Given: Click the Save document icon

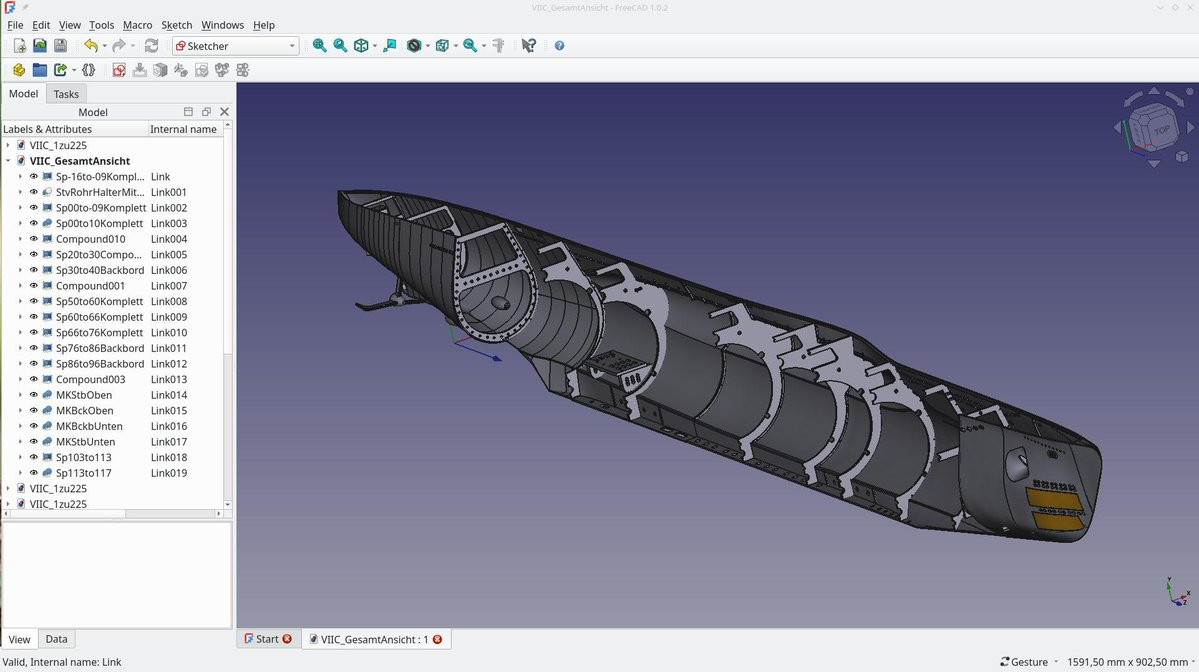Looking at the screenshot, I should point(60,46).
